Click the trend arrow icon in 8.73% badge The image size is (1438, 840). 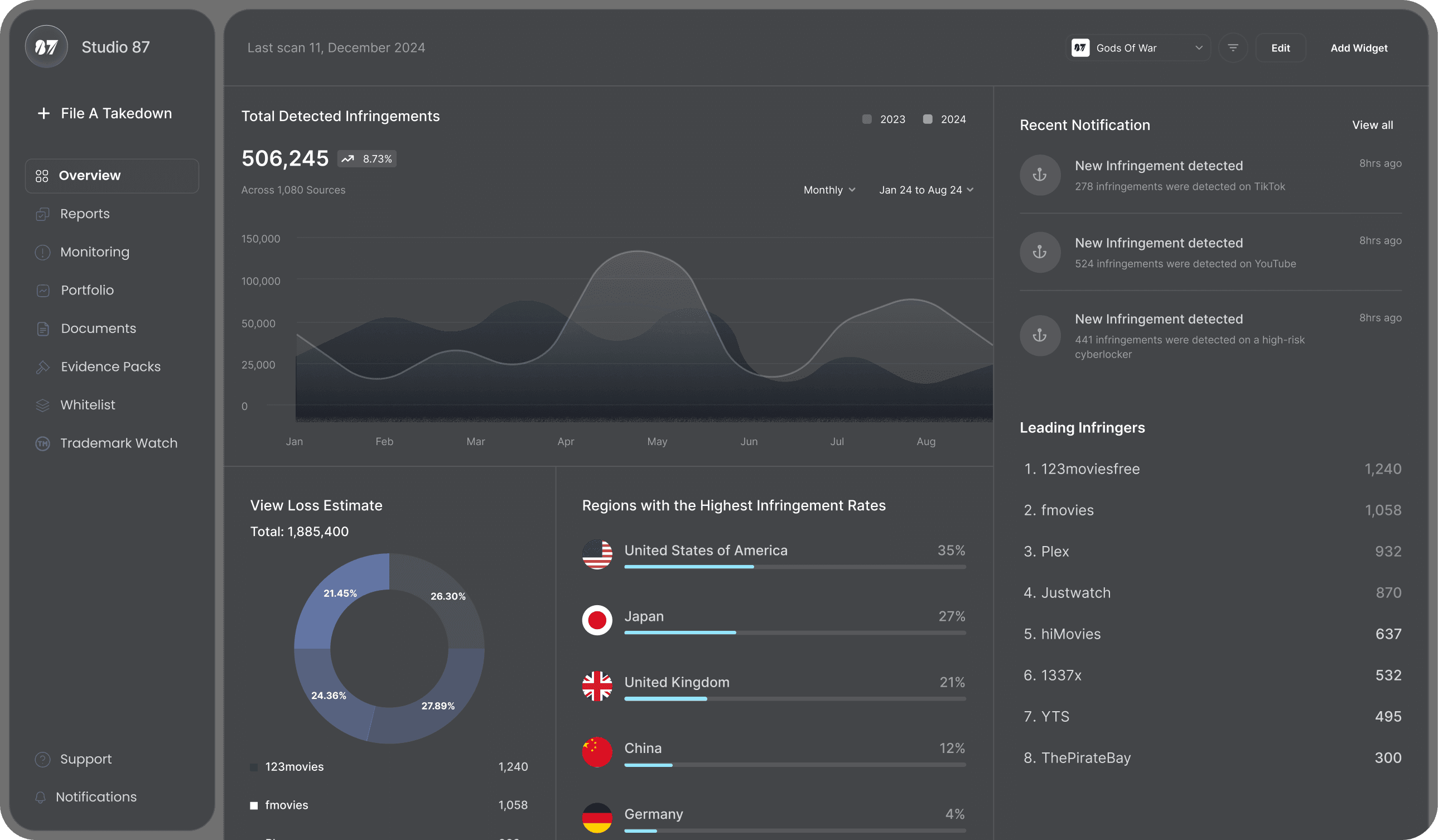[x=348, y=159]
